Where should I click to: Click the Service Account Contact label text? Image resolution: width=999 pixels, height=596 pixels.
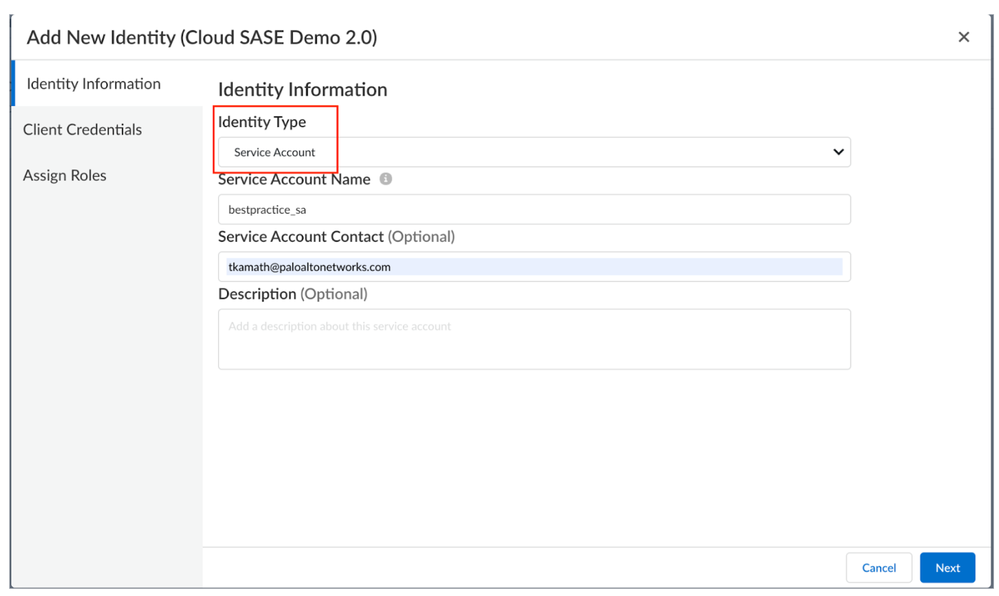[301, 237]
